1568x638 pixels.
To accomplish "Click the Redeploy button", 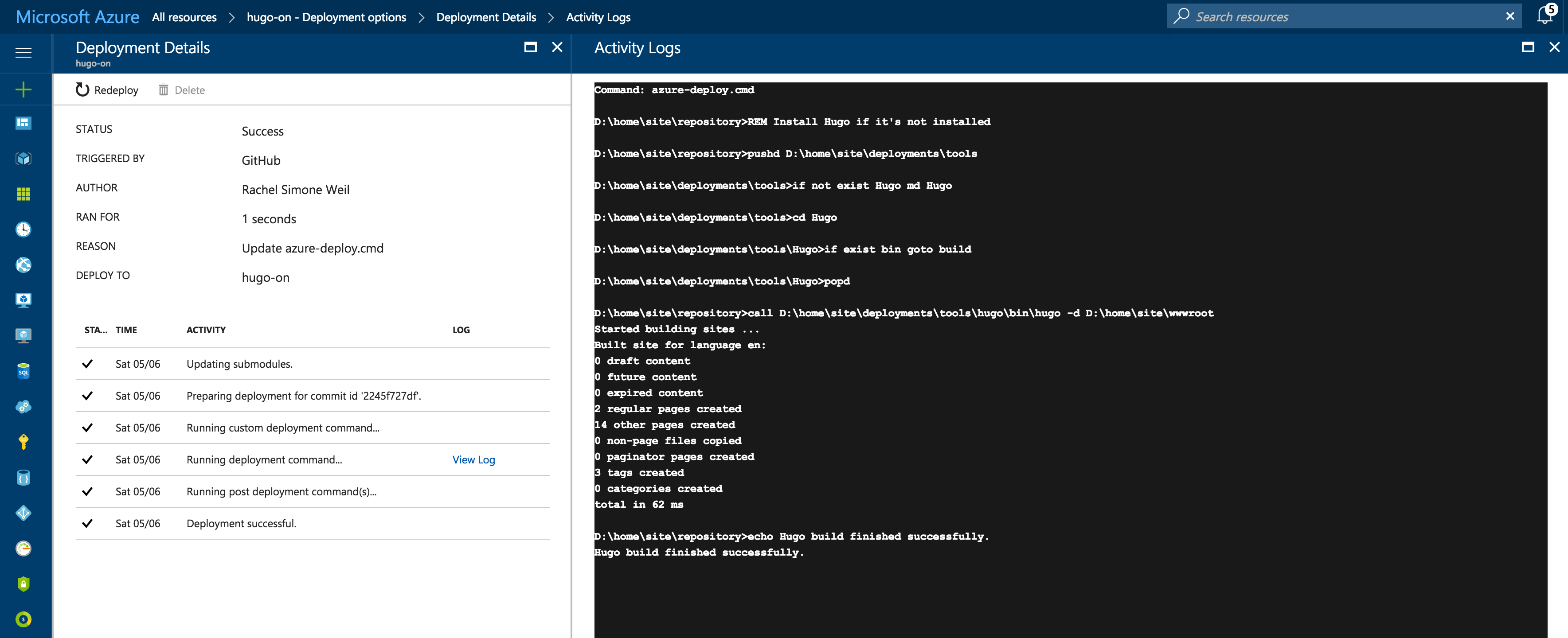I will pyautogui.click(x=108, y=90).
